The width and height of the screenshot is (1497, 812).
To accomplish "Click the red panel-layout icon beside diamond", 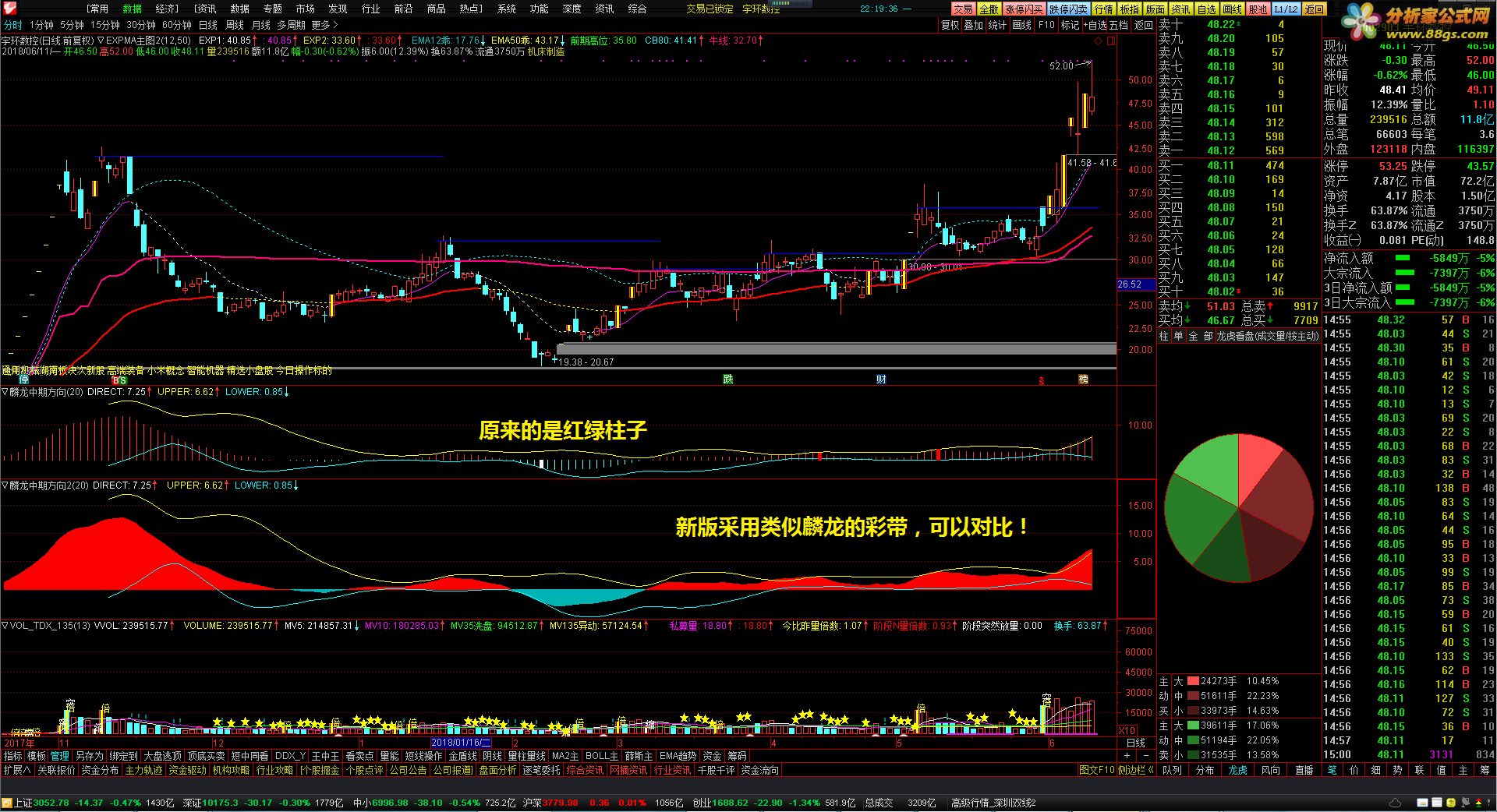I will [1110, 41].
